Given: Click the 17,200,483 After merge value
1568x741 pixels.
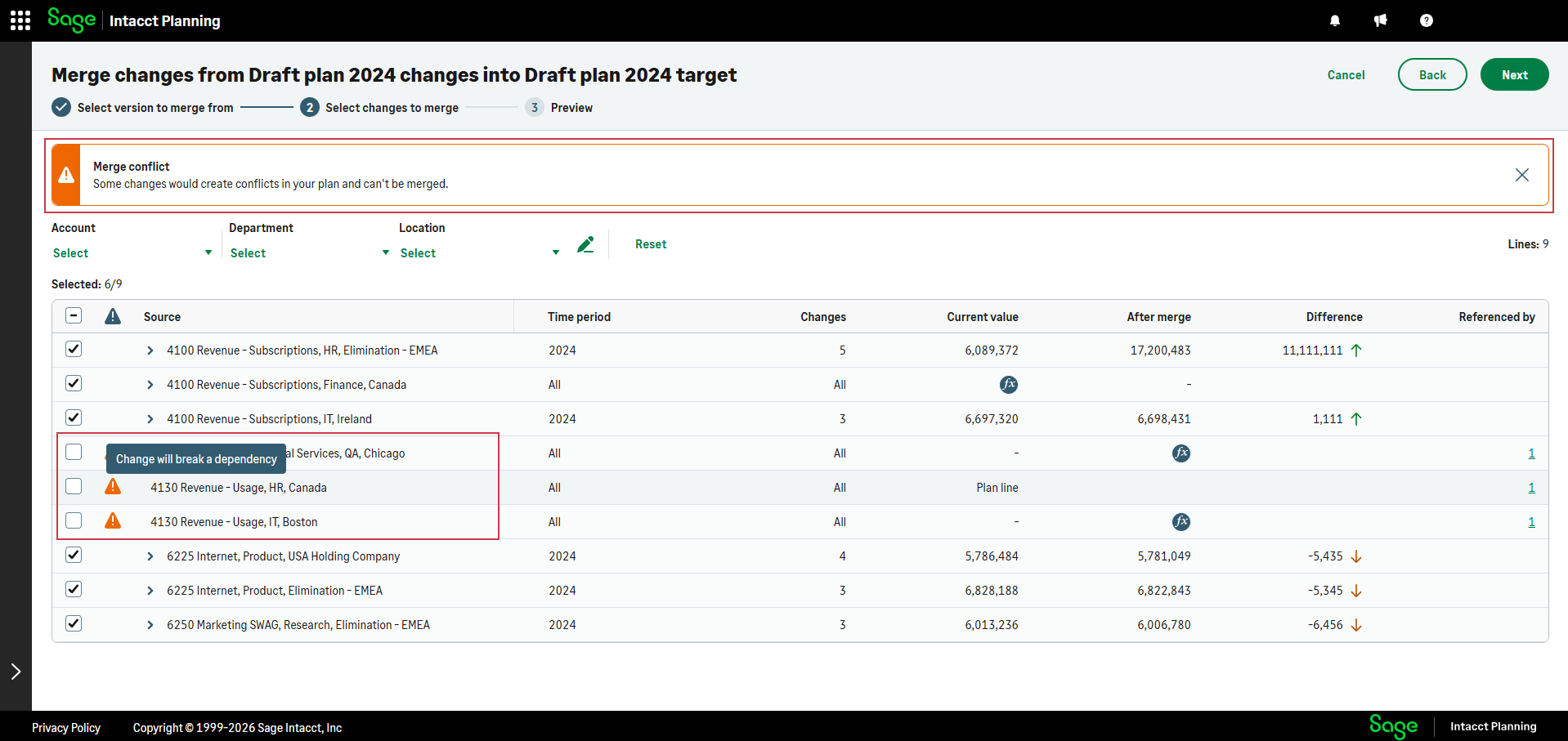Looking at the screenshot, I should point(1160,350).
